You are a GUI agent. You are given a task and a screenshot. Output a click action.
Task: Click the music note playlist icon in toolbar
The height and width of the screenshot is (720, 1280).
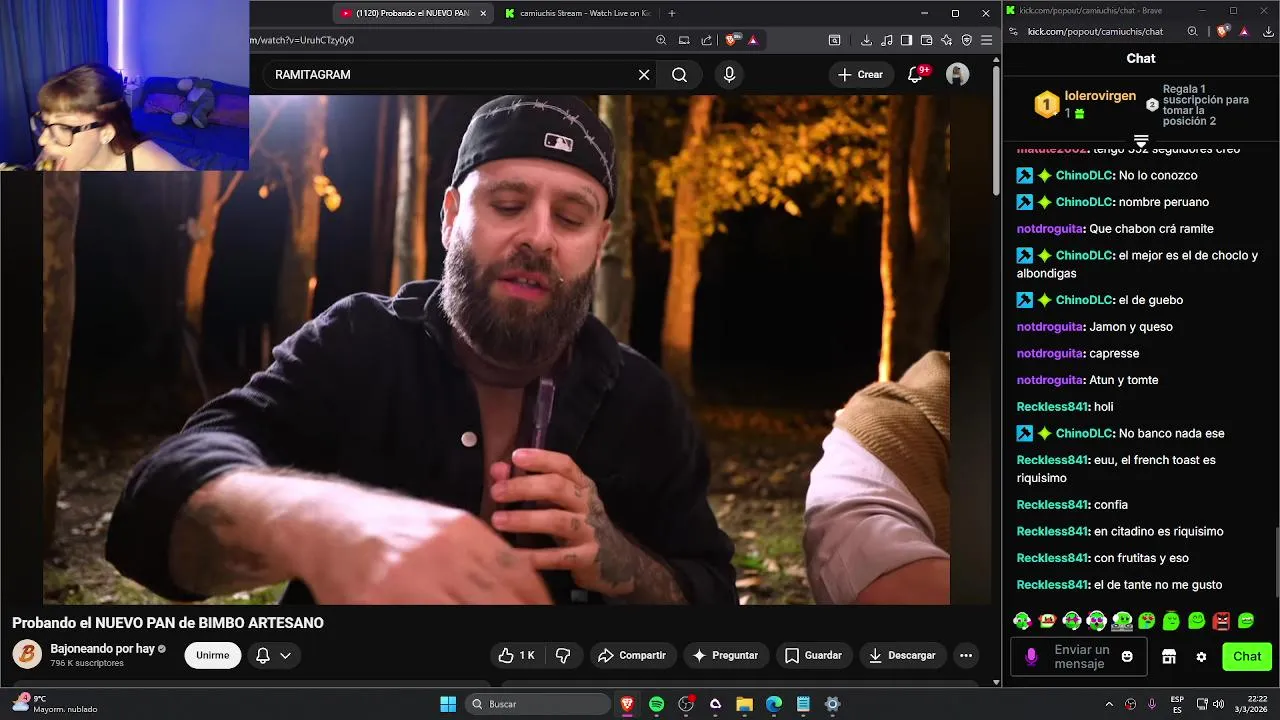(x=886, y=40)
